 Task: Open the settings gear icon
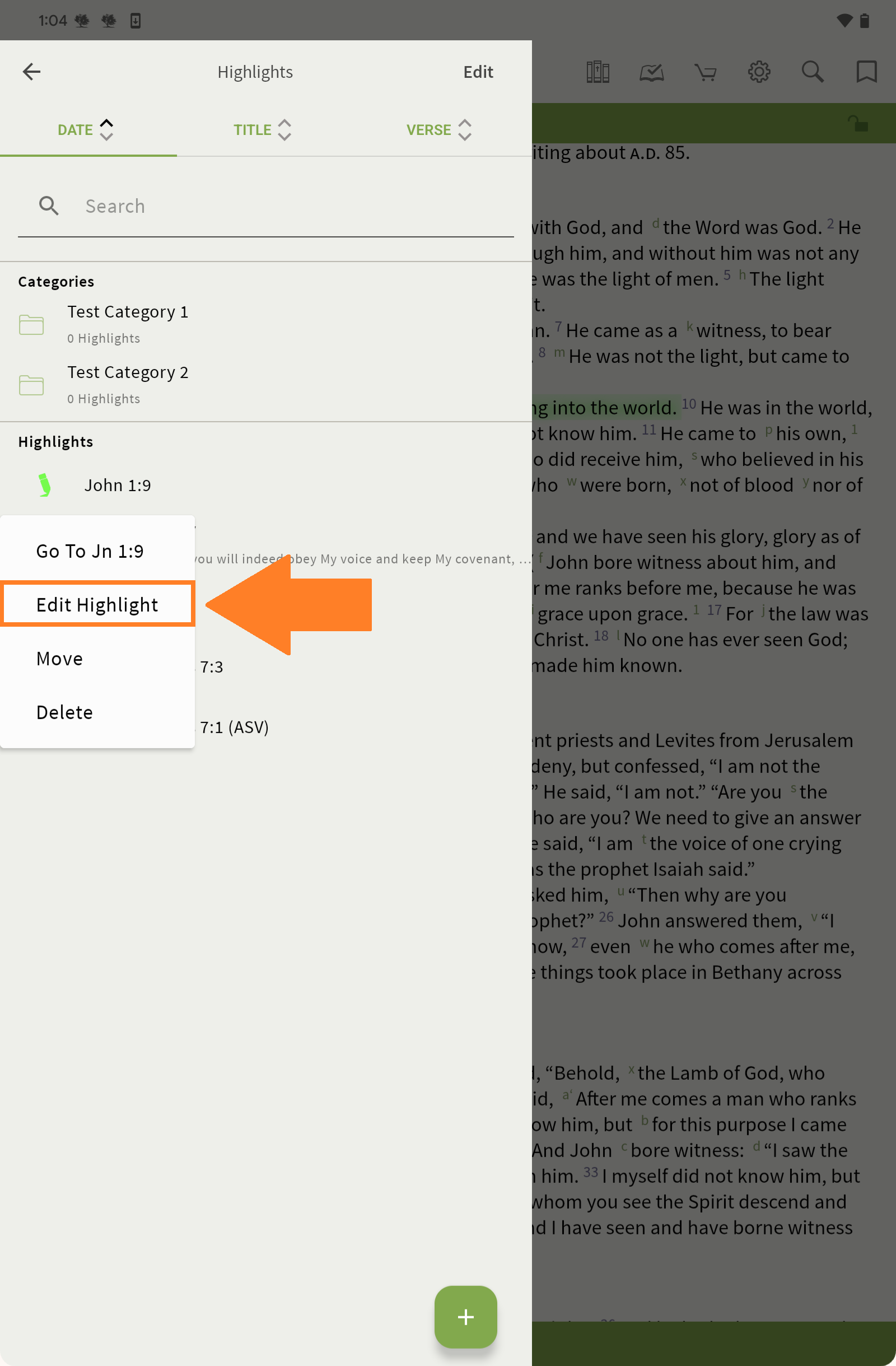pos(759,72)
